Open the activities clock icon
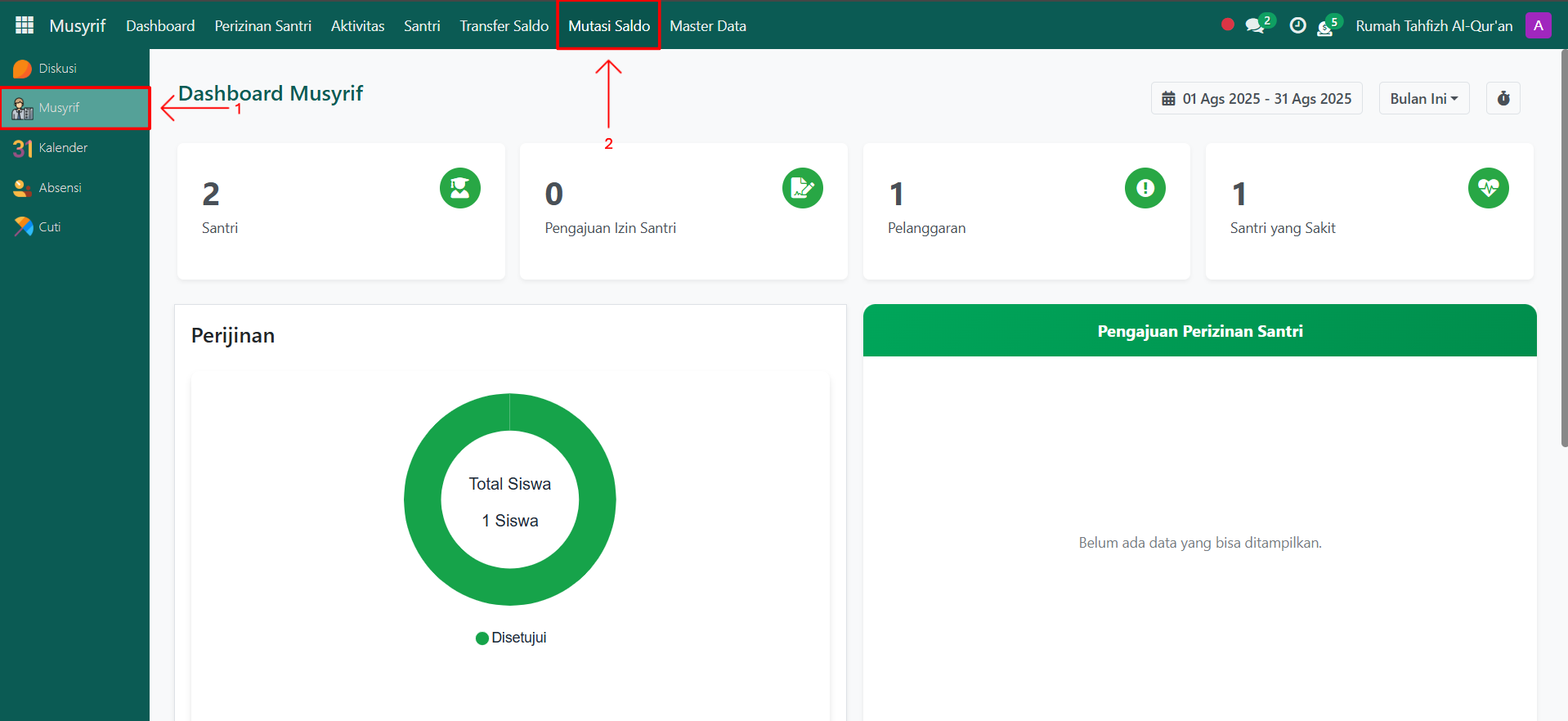1568x721 pixels. 1297,25
